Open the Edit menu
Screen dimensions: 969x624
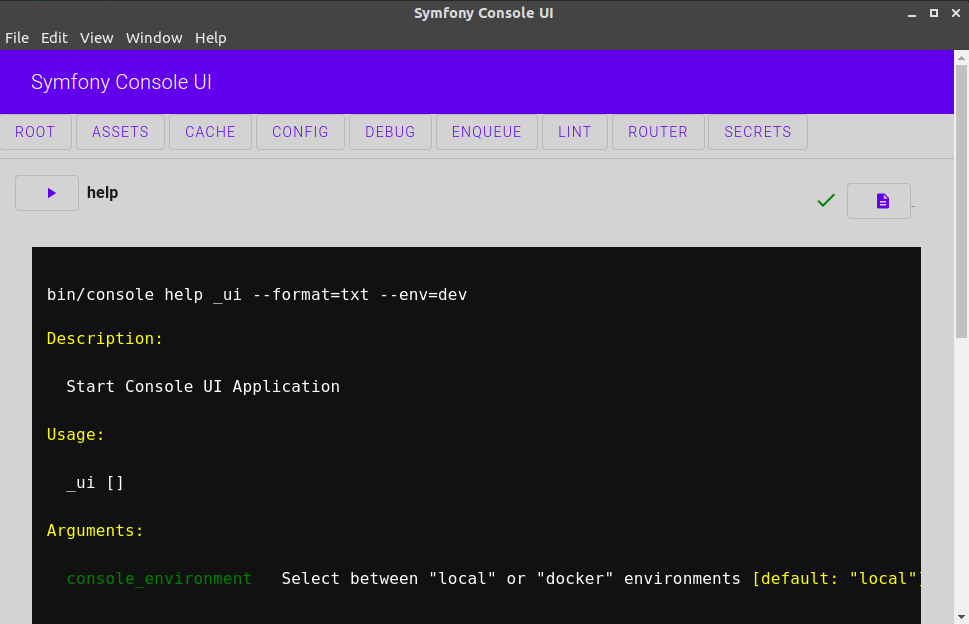point(54,38)
